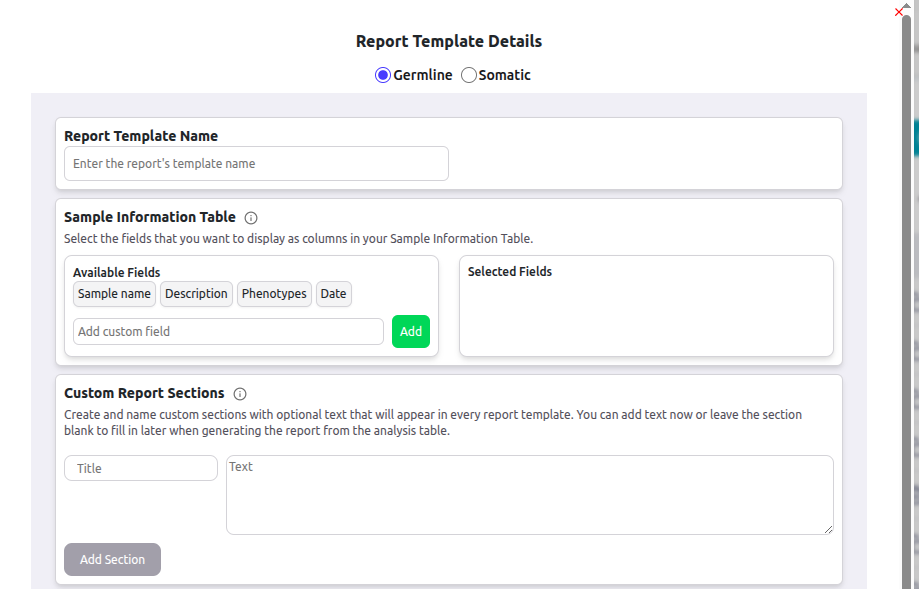Click the scrollbar up arrow
919x589 pixels.
pos(908,5)
